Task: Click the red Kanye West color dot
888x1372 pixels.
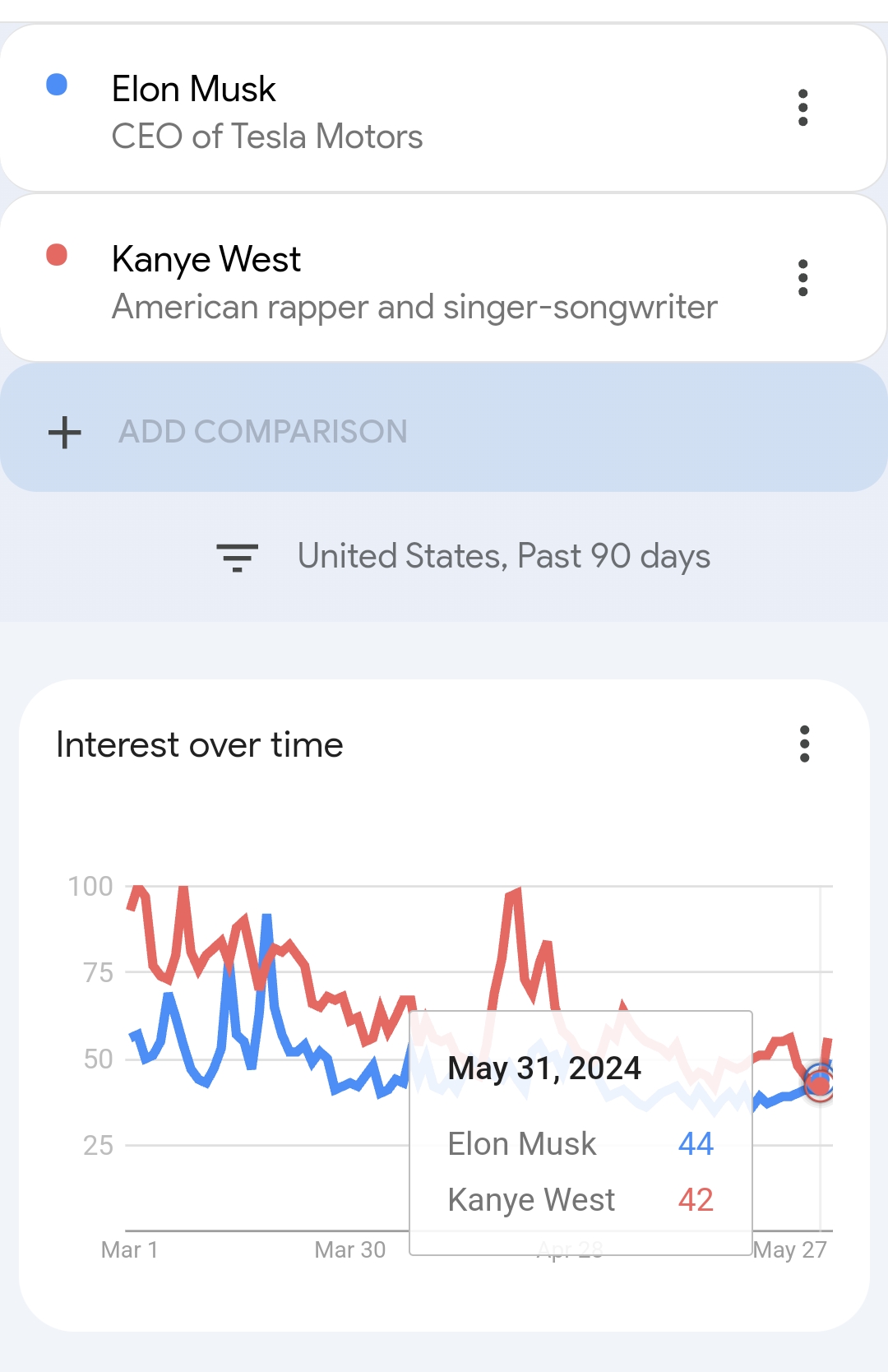Action: tap(57, 255)
